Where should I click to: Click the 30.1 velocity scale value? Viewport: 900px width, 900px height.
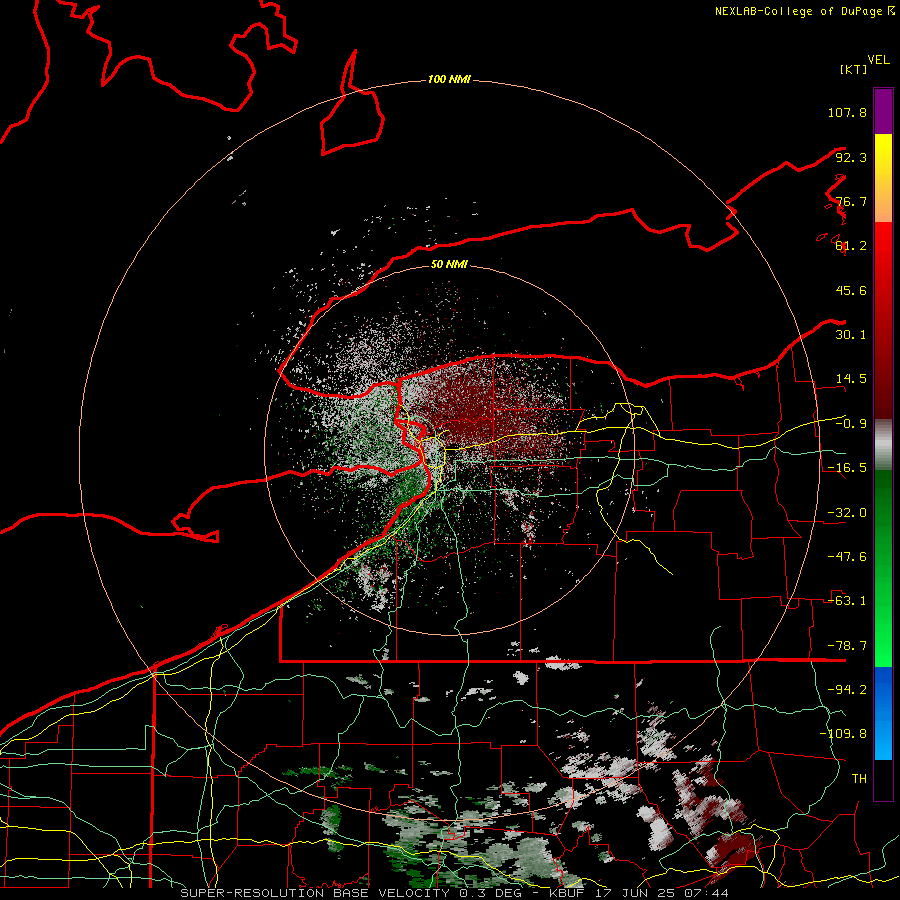pos(851,335)
